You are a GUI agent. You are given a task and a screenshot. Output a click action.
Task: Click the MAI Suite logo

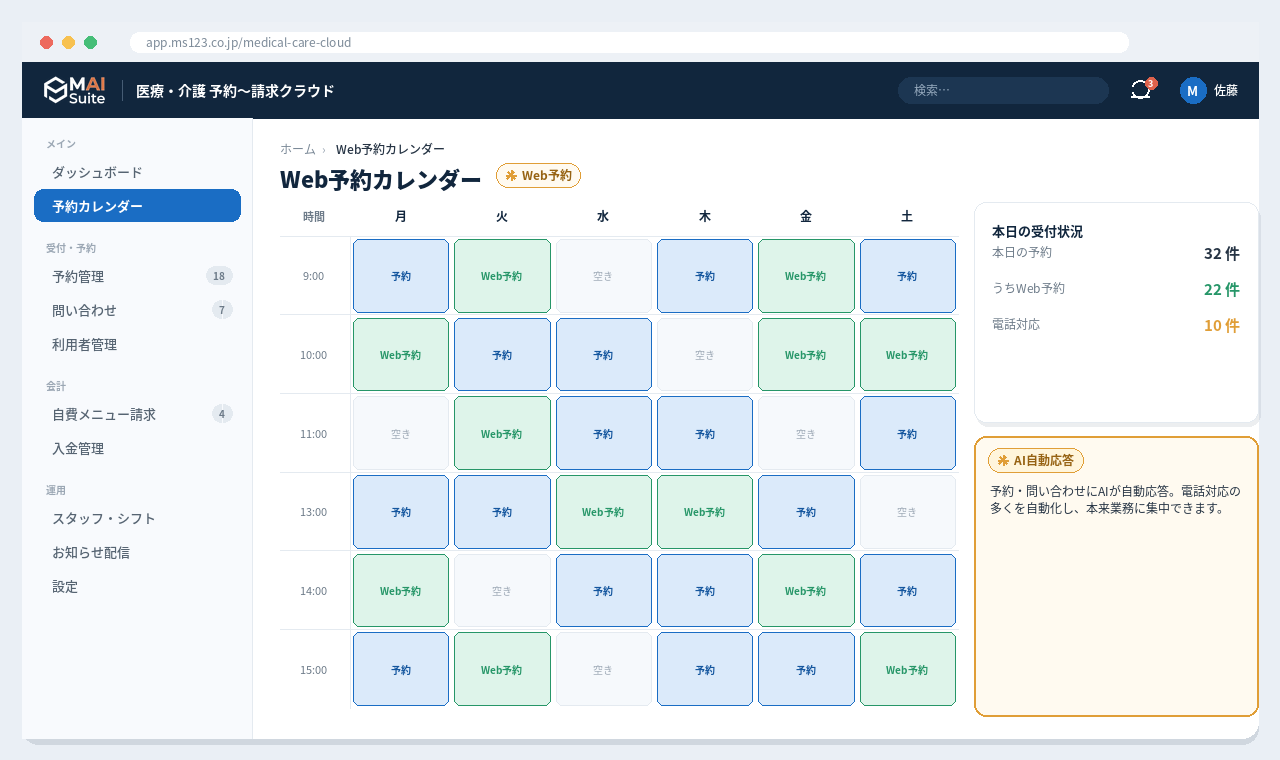tap(75, 90)
